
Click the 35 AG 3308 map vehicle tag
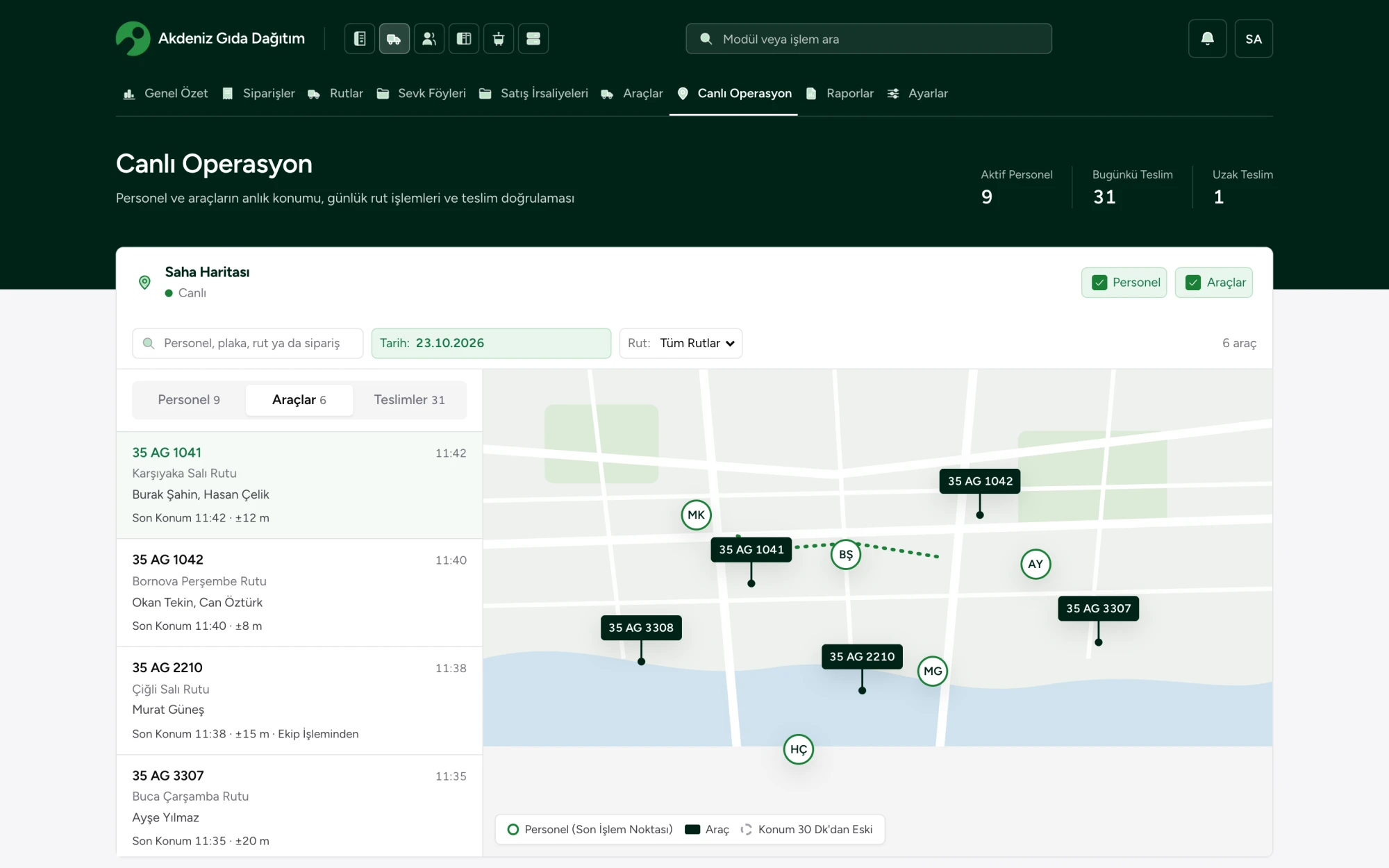641,628
